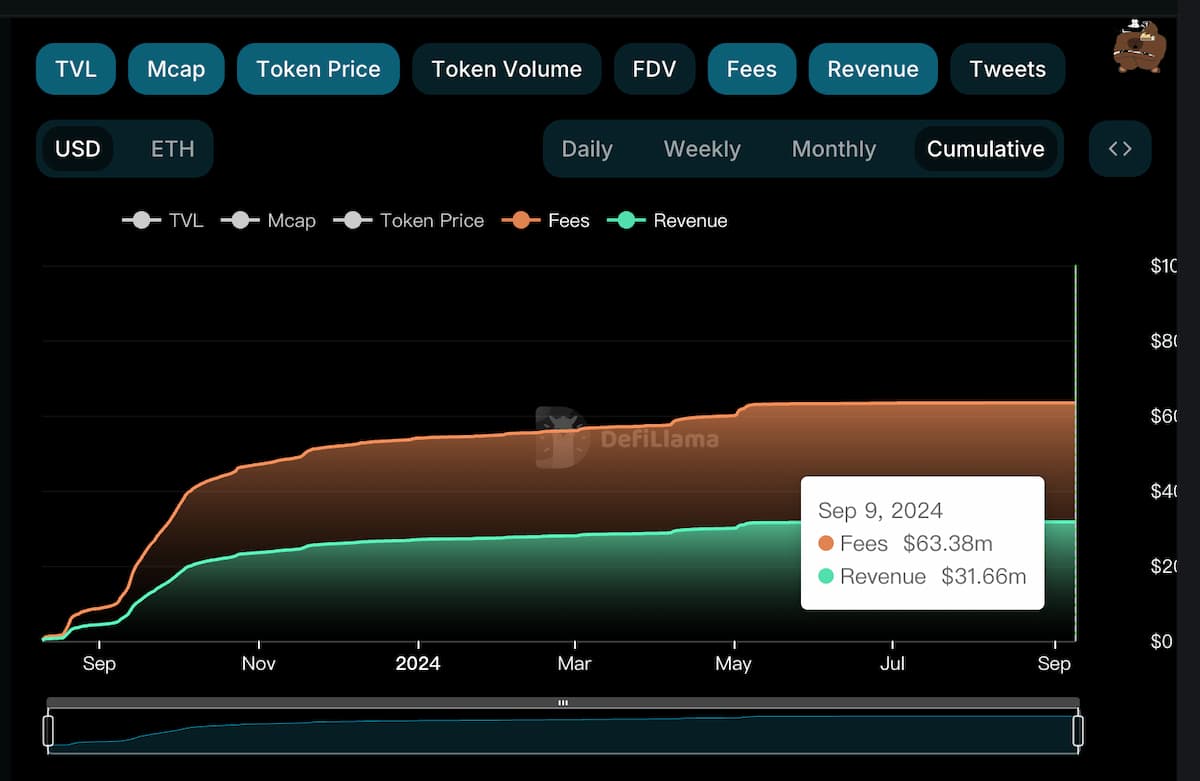Image resolution: width=1200 pixels, height=781 pixels.
Task: Switch currency to ETH
Action: pyautogui.click(x=172, y=149)
